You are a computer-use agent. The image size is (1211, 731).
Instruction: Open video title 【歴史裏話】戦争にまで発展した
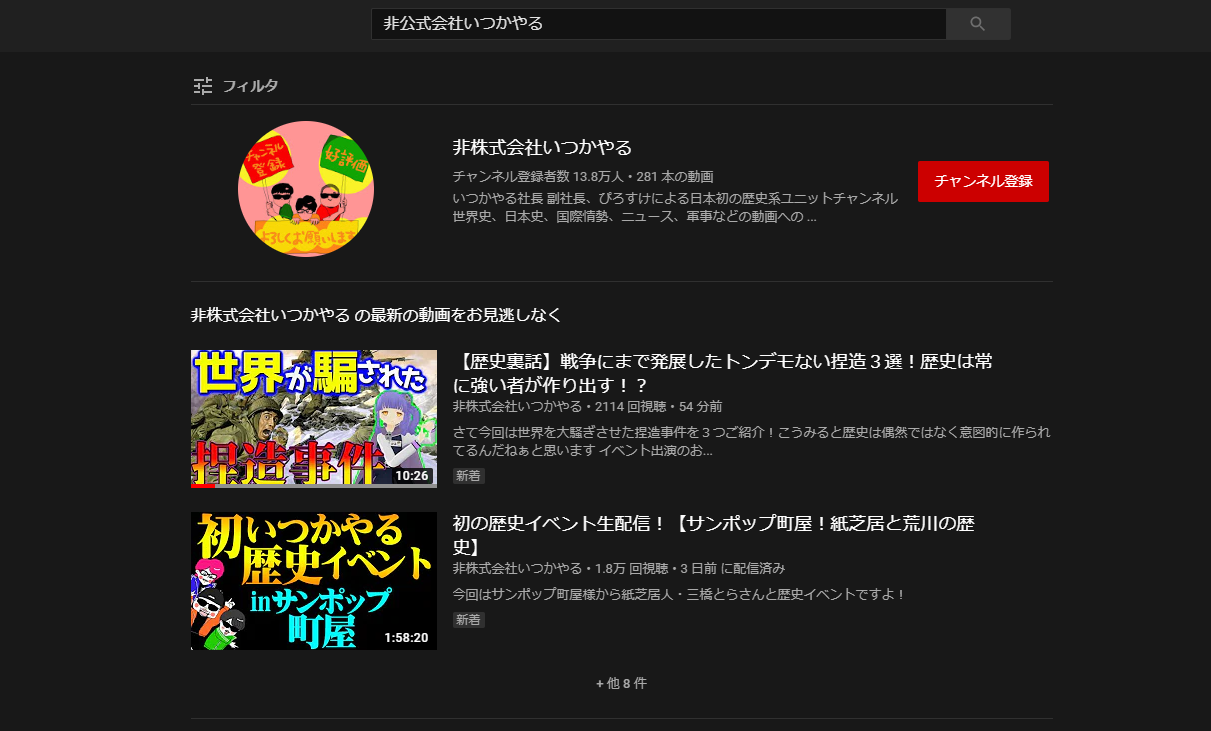[x=722, y=373]
